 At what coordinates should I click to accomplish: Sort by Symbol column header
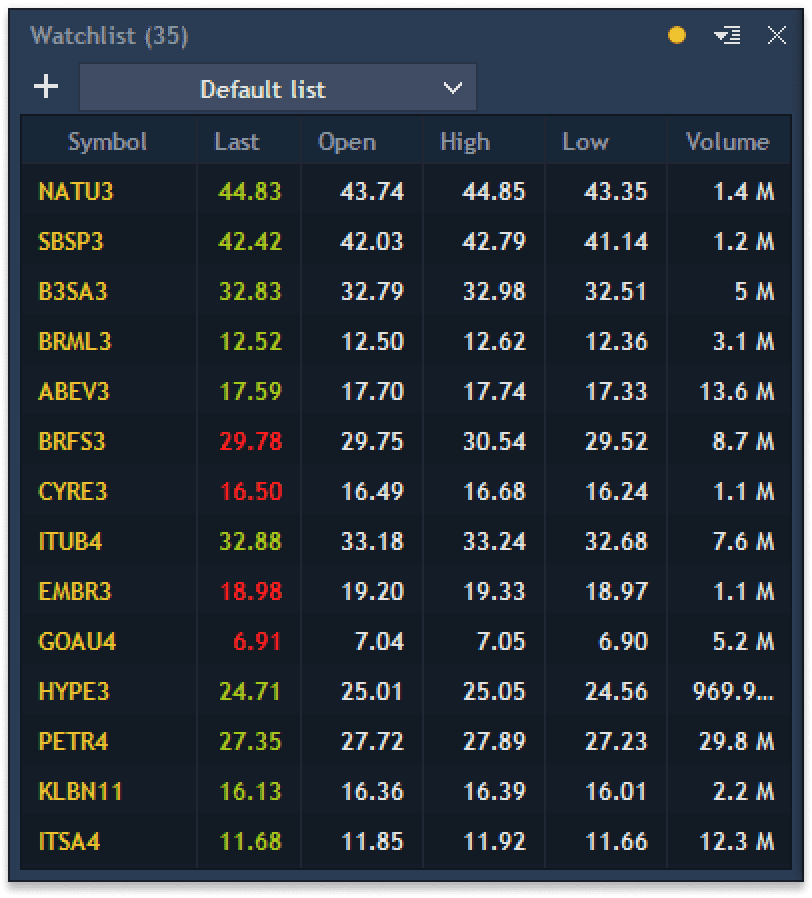click(x=107, y=142)
